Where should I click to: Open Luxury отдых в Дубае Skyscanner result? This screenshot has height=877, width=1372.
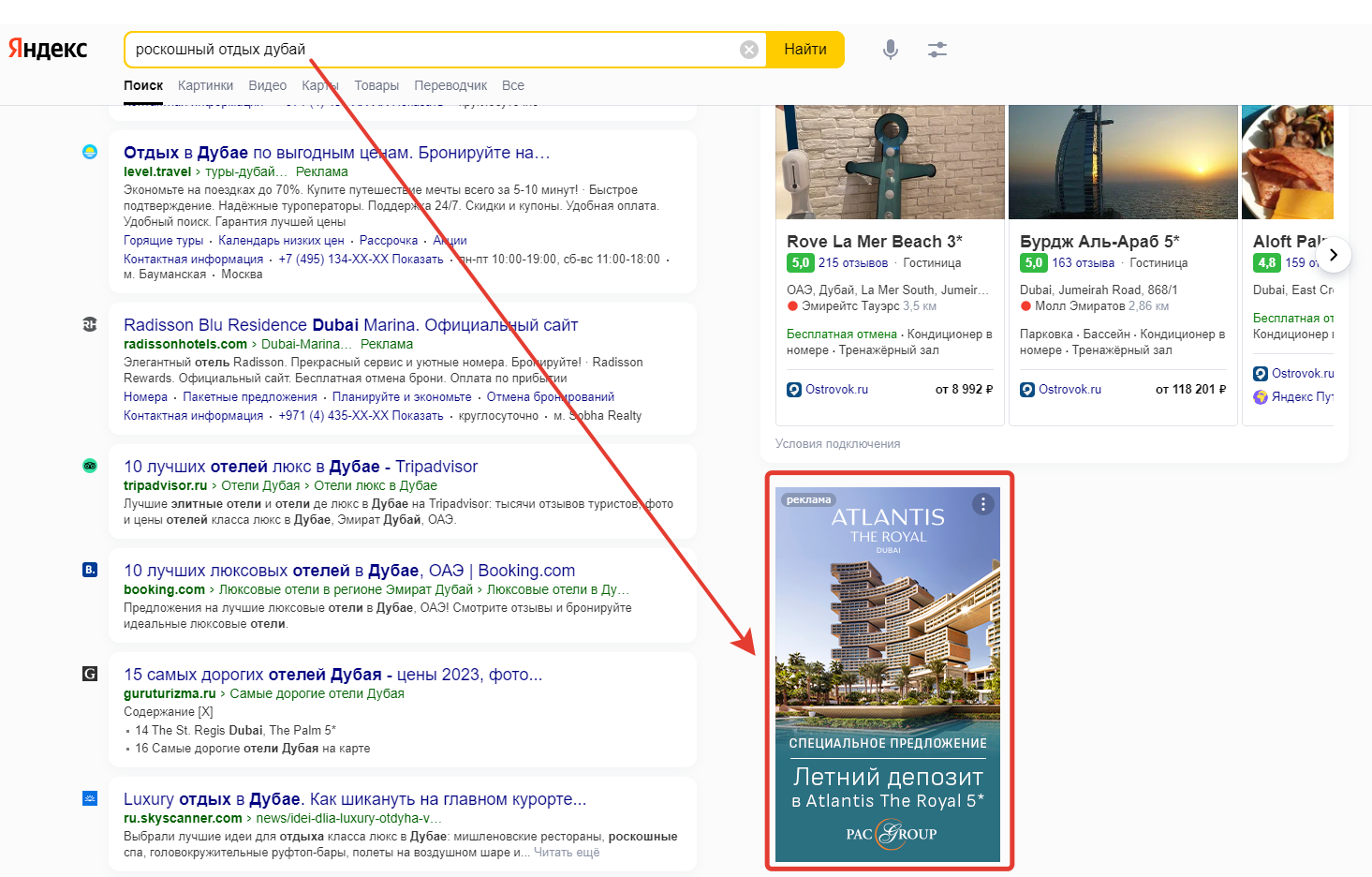pyautogui.click(x=355, y=799)
